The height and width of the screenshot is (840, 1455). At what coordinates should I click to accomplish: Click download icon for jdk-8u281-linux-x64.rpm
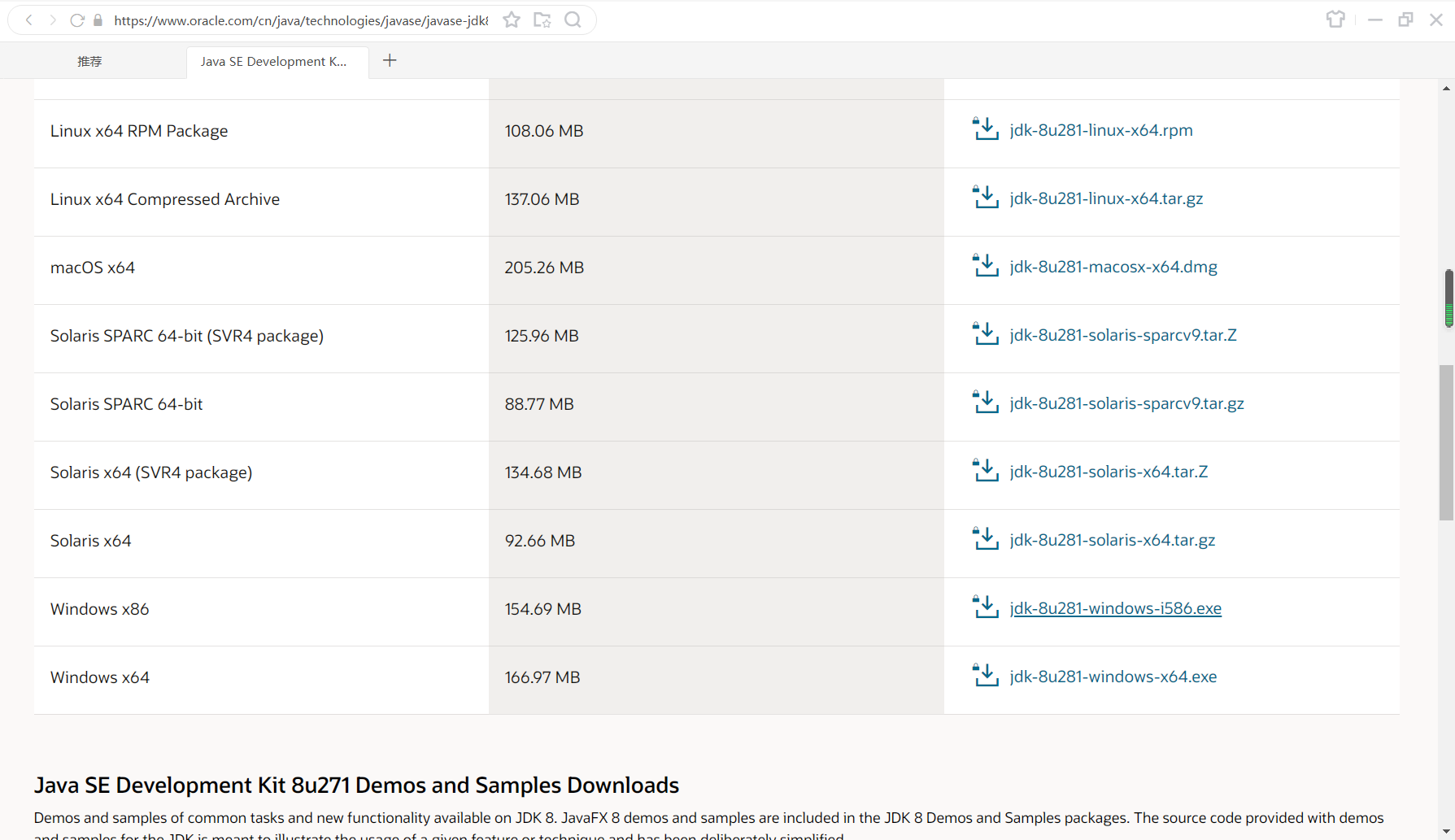point(986,128)
